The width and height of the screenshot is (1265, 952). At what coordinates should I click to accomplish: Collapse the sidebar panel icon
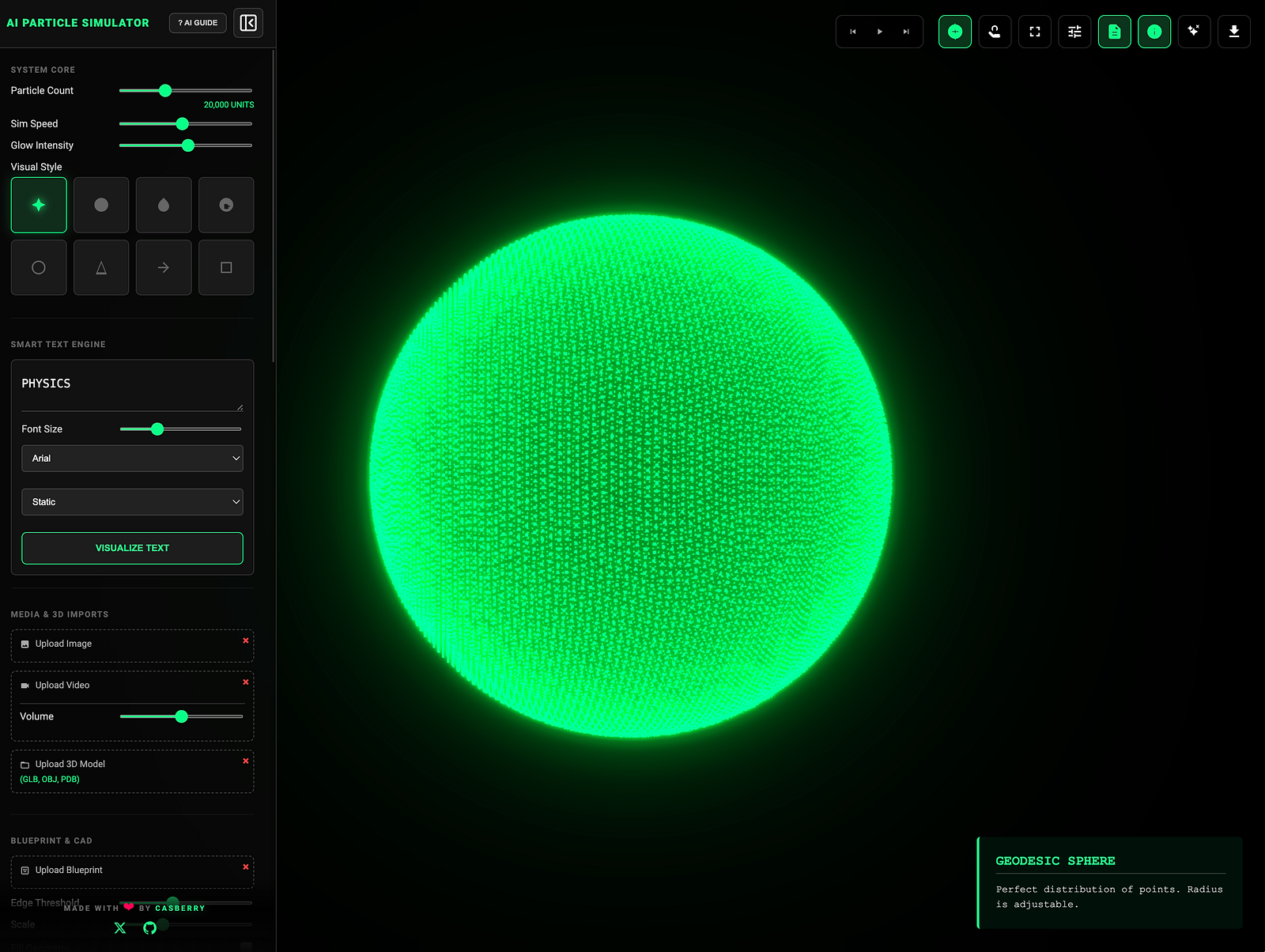[x=248, y=23]
